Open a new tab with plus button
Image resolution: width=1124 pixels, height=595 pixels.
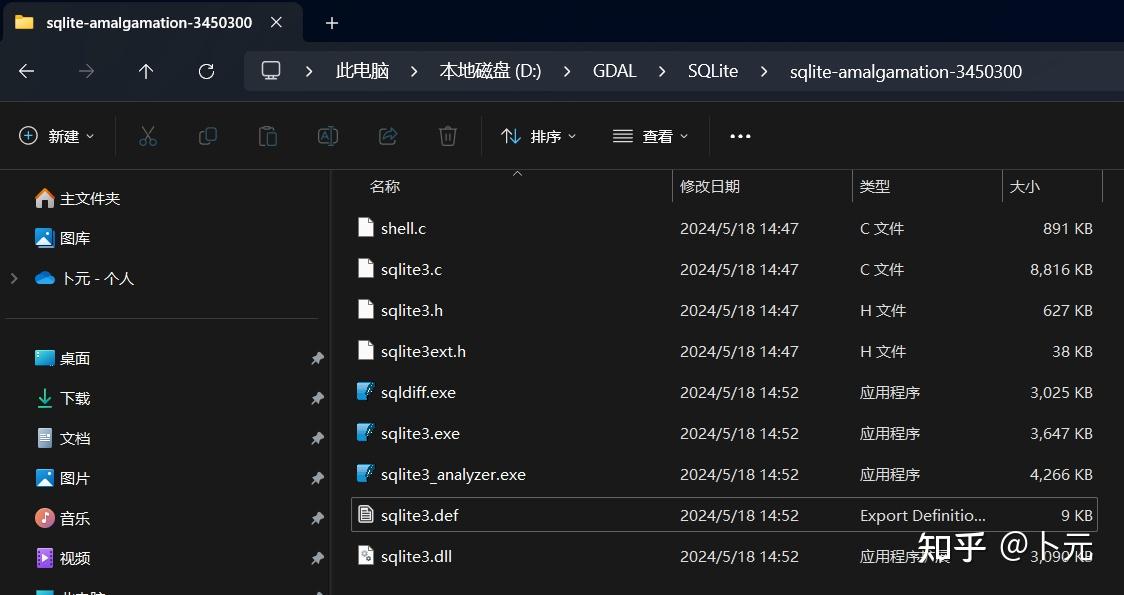tap(331, 23)
